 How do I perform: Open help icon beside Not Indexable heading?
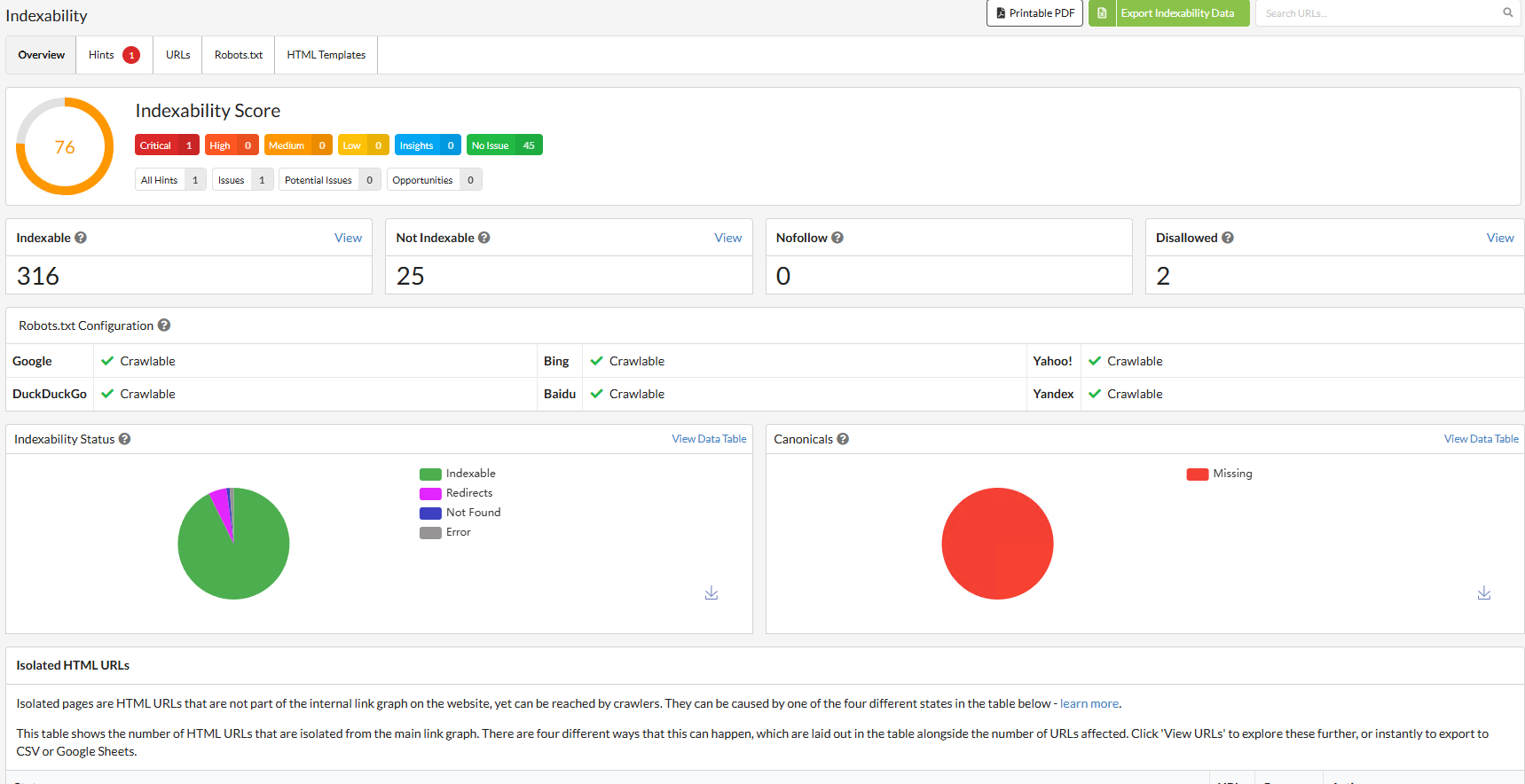[x=484, y=238]
